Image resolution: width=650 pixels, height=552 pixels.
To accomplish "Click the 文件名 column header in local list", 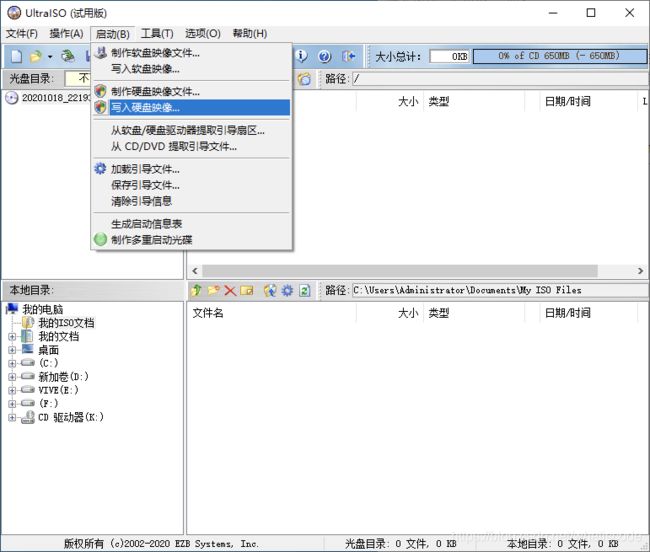I will coord(272,313).
